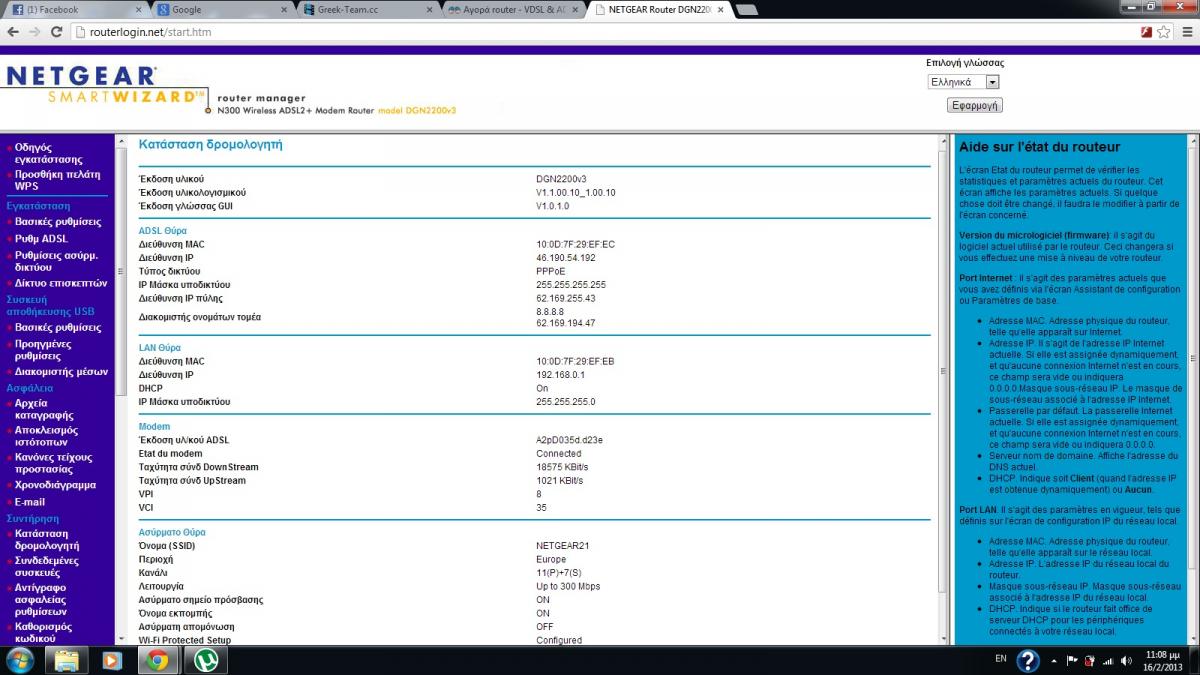The width and height of the screenshot is (1200, 675).
Task: Open E-mail settings in sidebar
Action: tap(30, 502)
